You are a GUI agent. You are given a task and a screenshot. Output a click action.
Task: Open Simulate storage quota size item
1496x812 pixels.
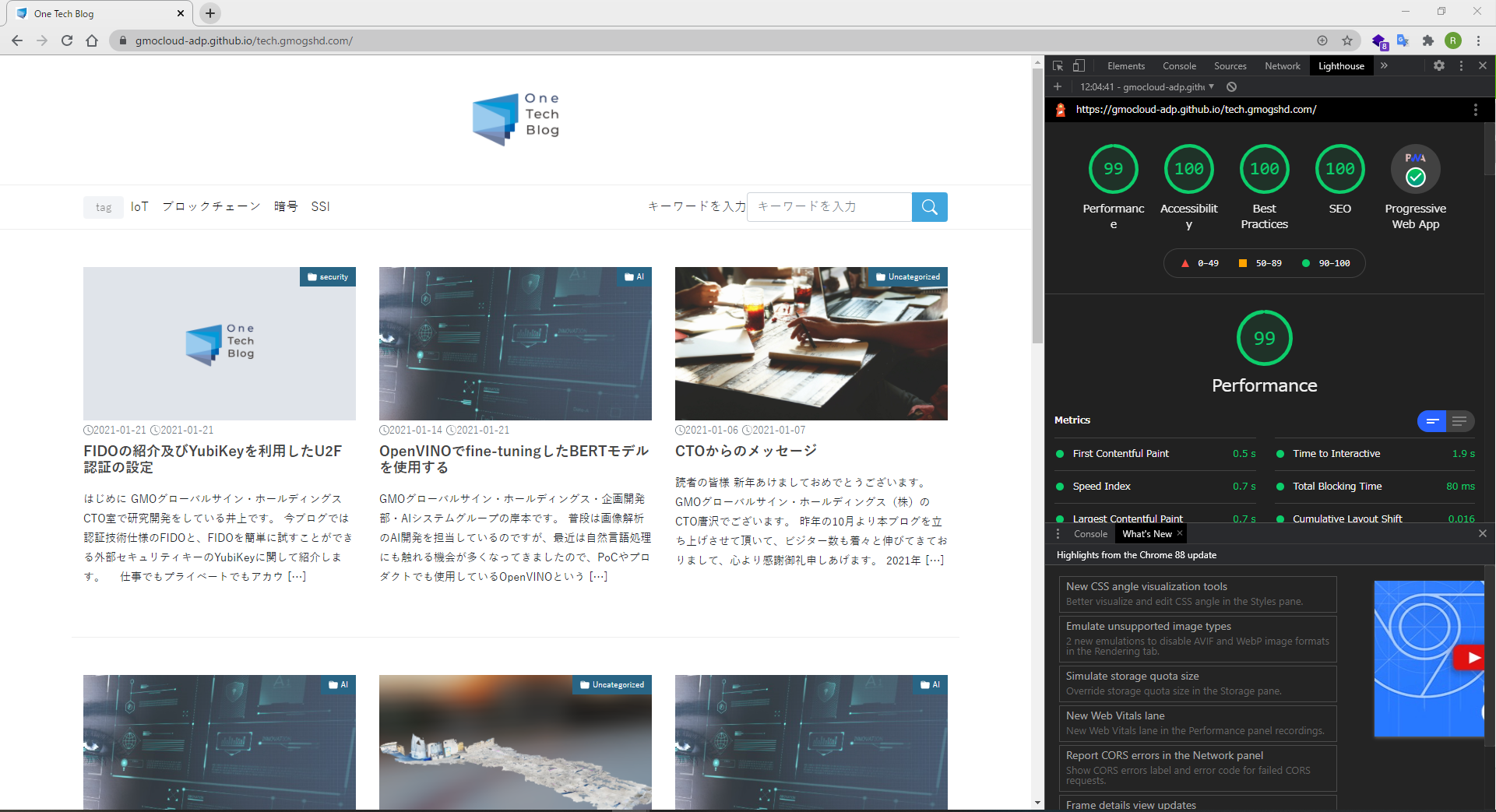click(x=1198, y=684)
